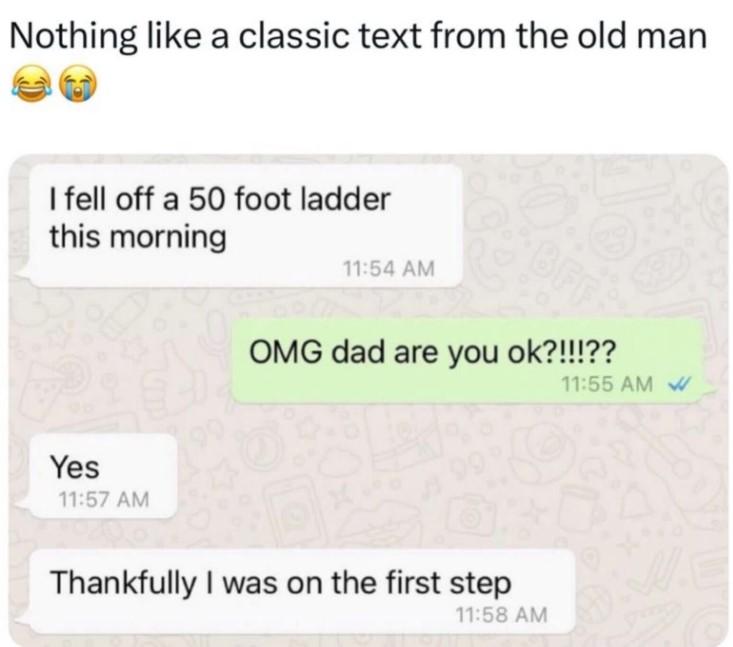
Task: Open the embedded chat screenshot image
Action: click(368, 400)
